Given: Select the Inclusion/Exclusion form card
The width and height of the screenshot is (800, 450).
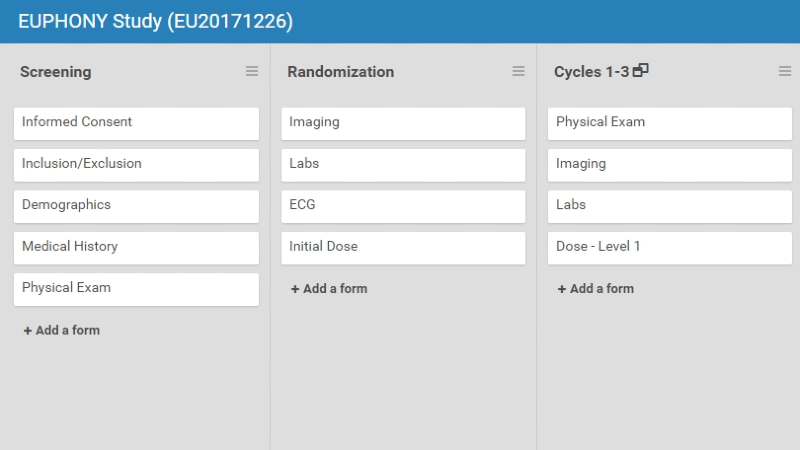Looking at the screenshot, I should [136, 164].
